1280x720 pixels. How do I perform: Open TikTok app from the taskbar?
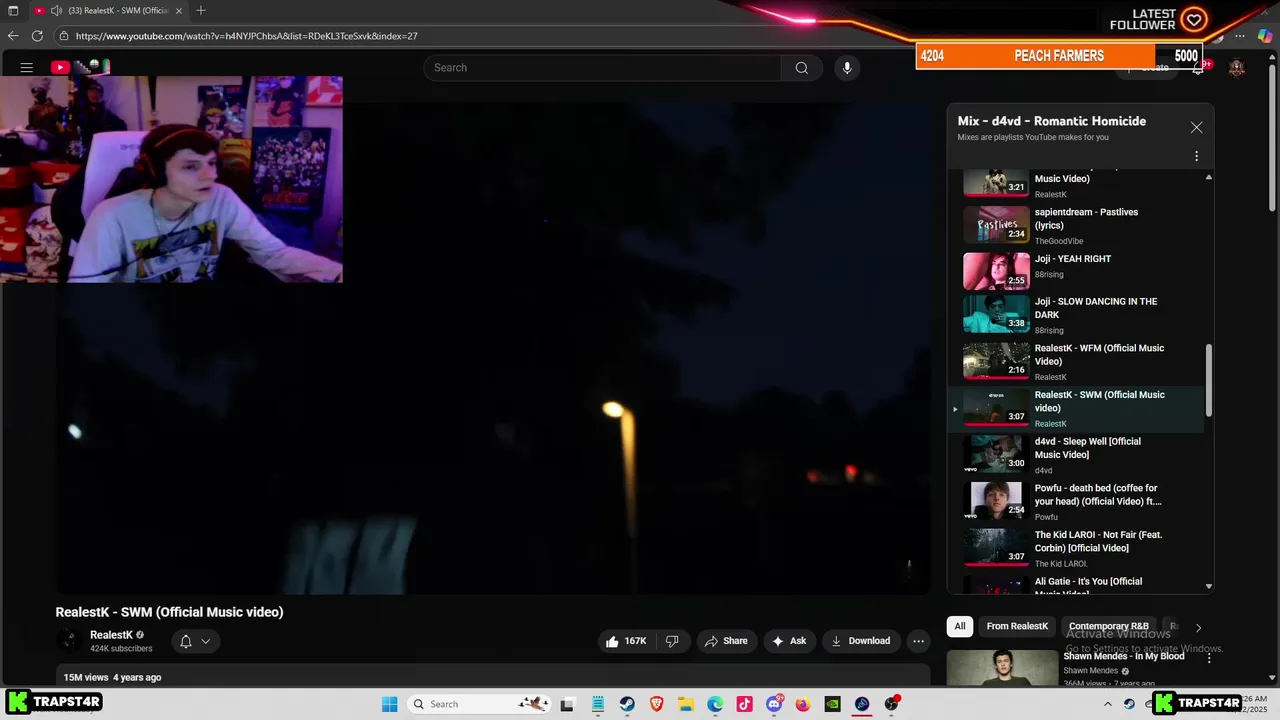pyautogui.click(x=744, y=704)
